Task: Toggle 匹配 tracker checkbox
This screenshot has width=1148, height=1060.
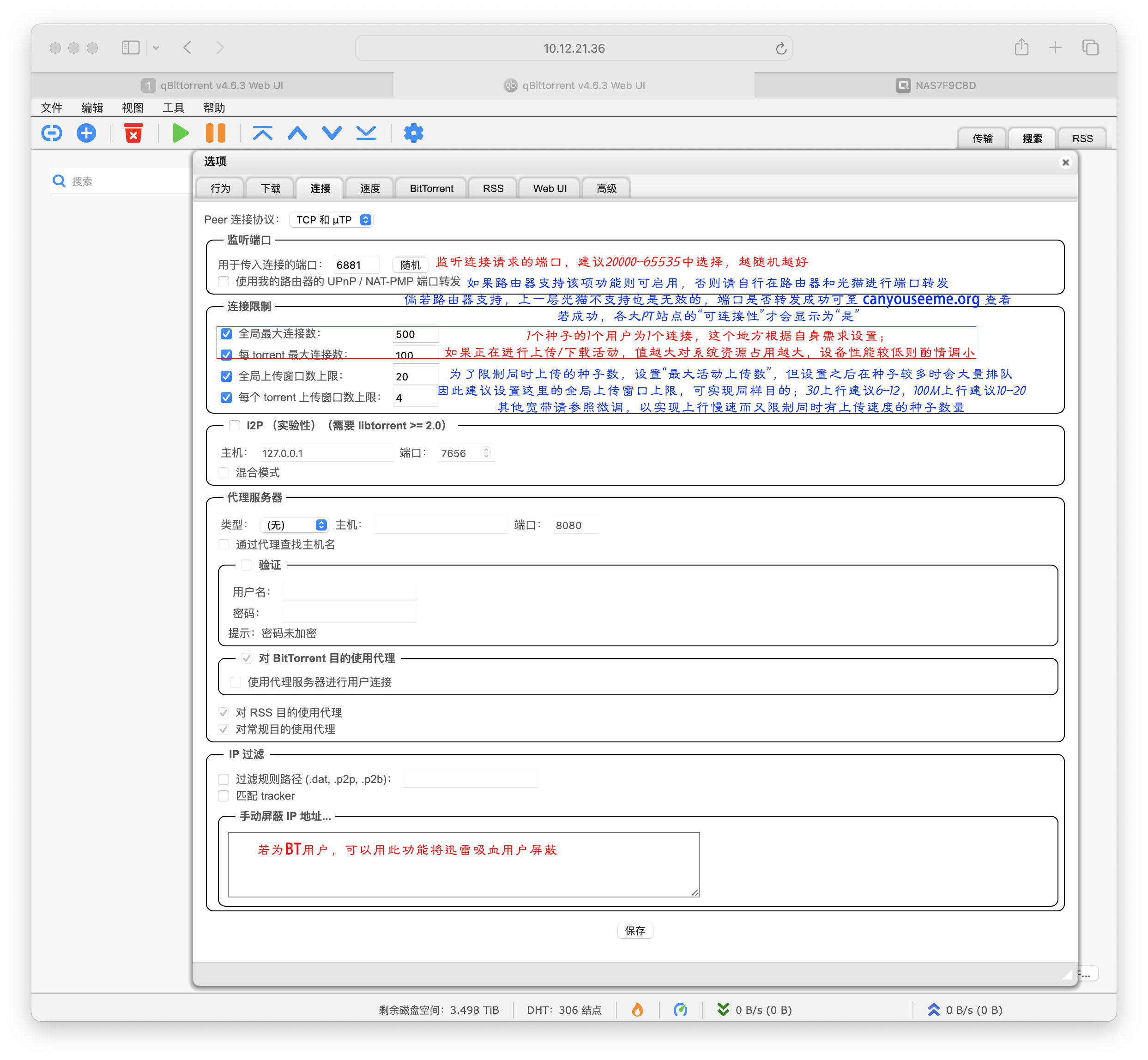Action: coord(224,795)
